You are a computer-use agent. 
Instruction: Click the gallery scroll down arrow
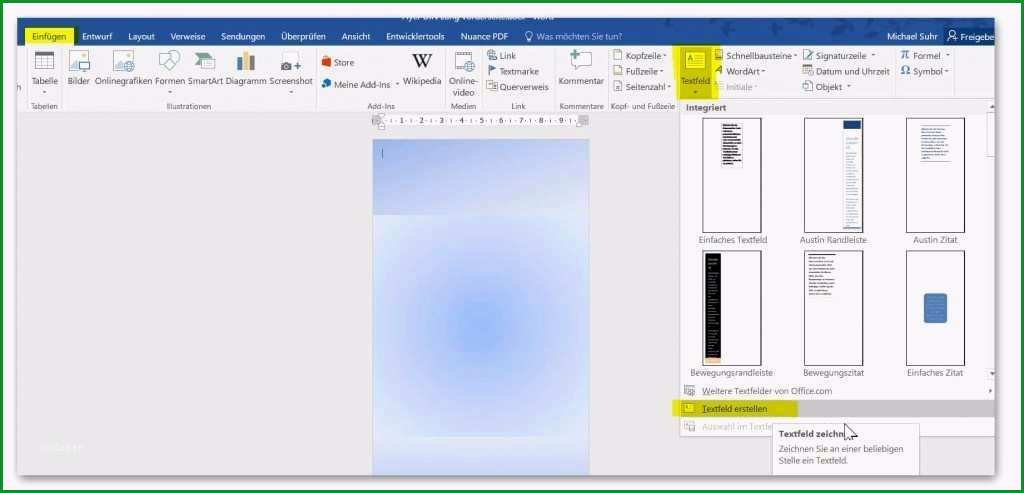(991, 373)
